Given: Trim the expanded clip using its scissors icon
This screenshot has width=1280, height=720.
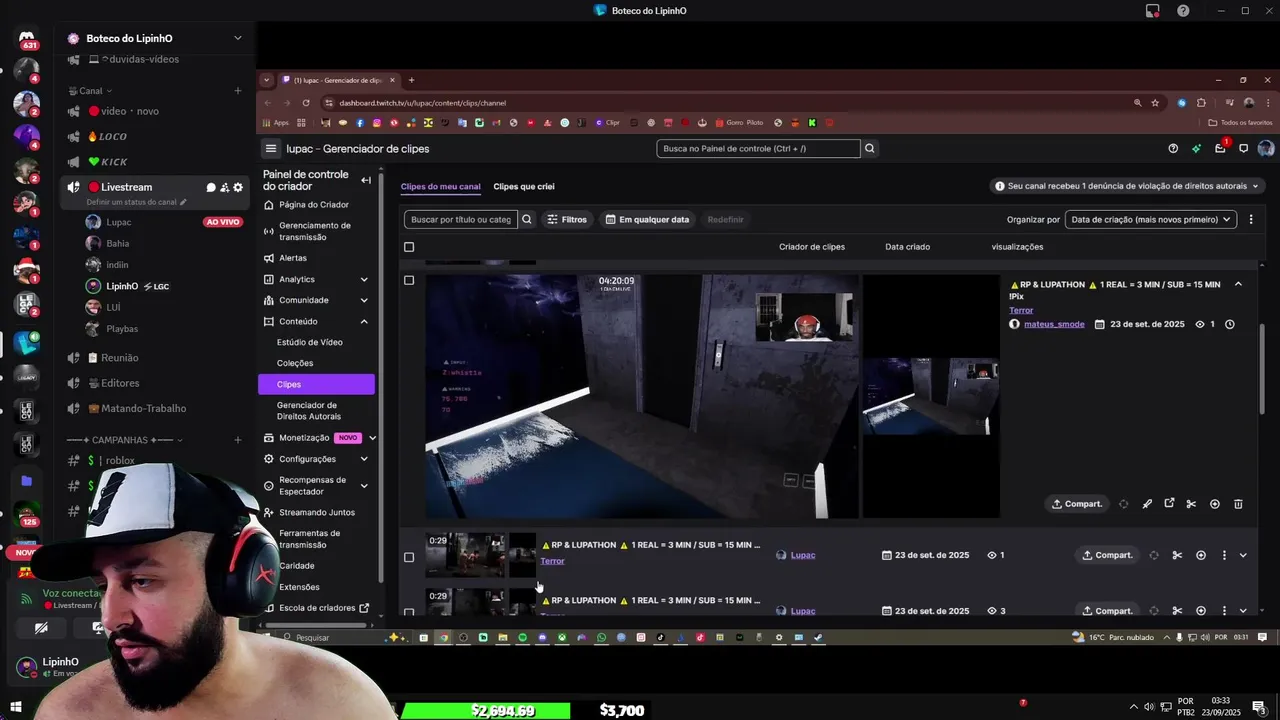Looking at the screenshot, I should [1191, 504].
